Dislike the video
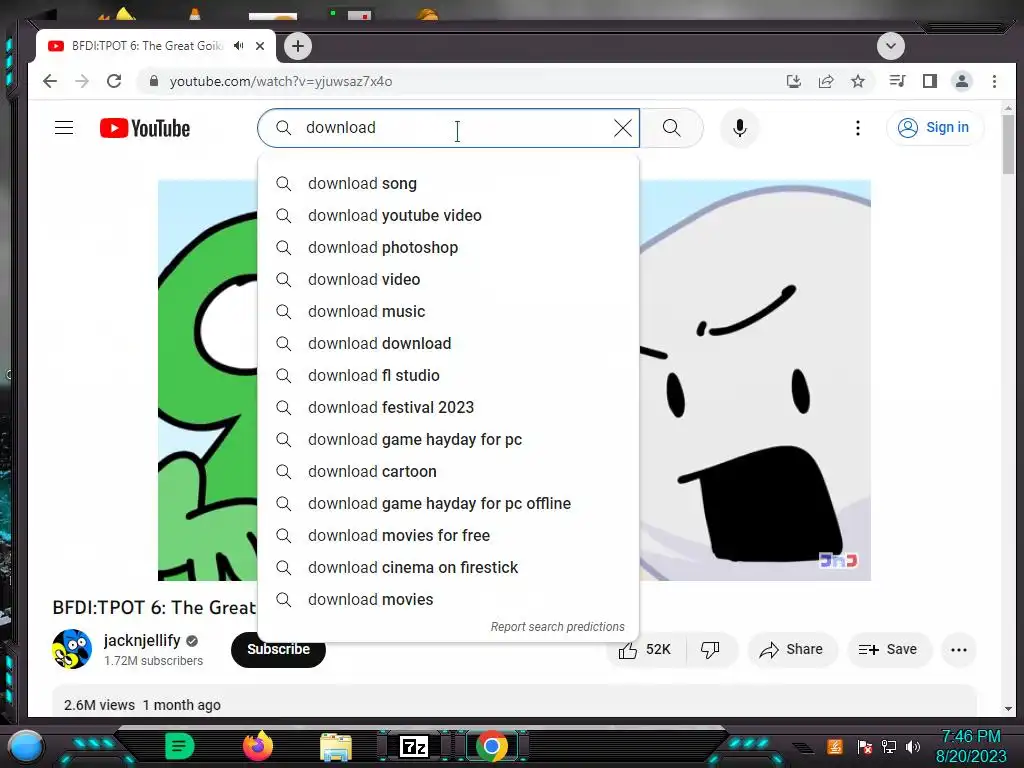The height and width of the screenshot is (768, 1024). point(710,650)
